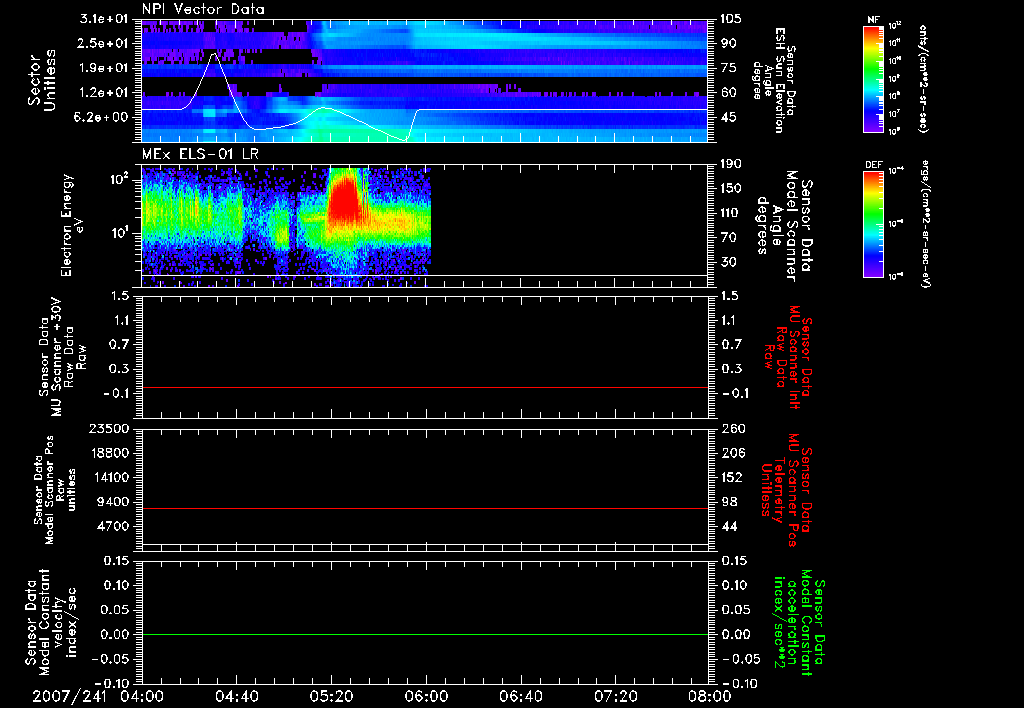The image size is (1024, 708).
Task: Click the '150' scanner angle tick label
Action: point(731,188)
